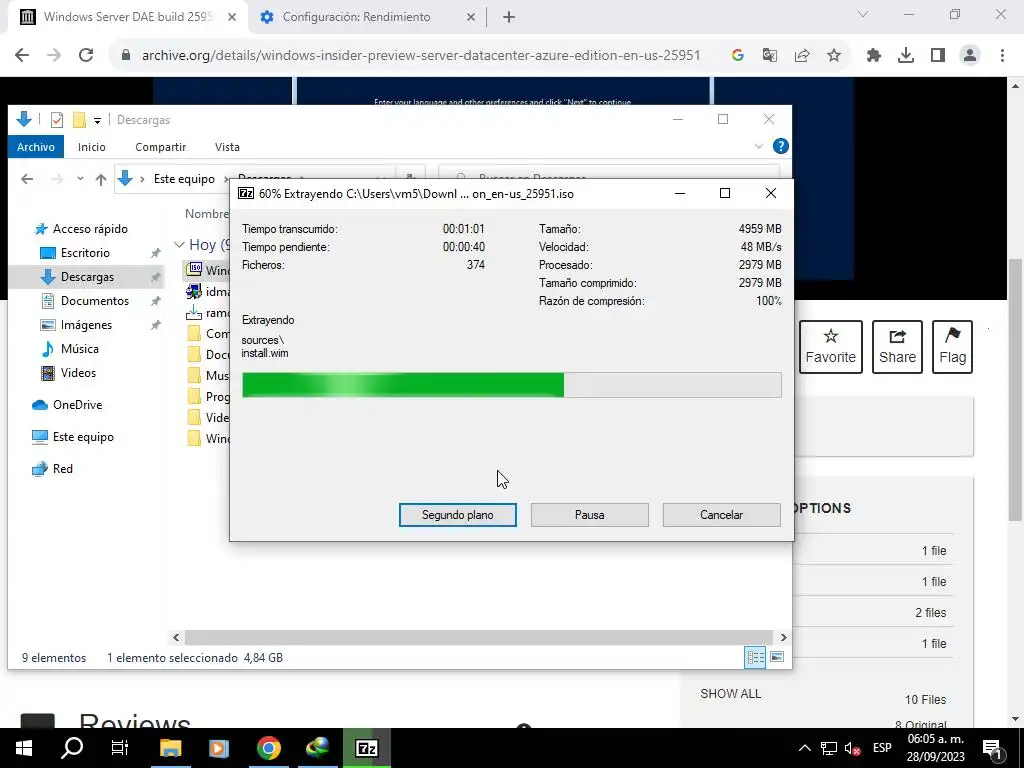Open a new Chrome tab

(509, 17)
